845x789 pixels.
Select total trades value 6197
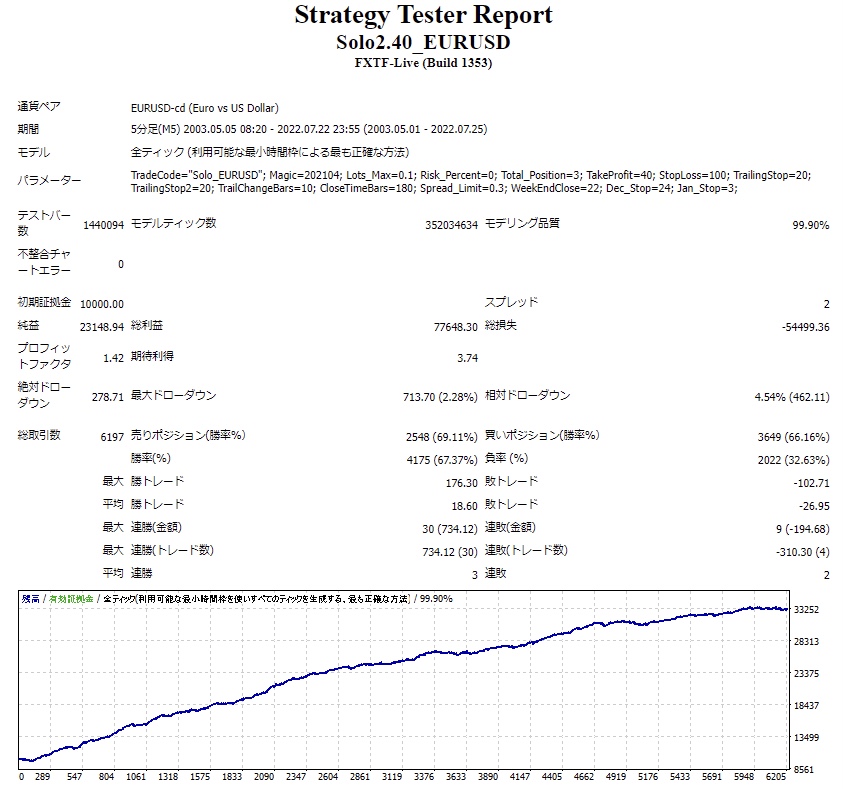point(112,437)
